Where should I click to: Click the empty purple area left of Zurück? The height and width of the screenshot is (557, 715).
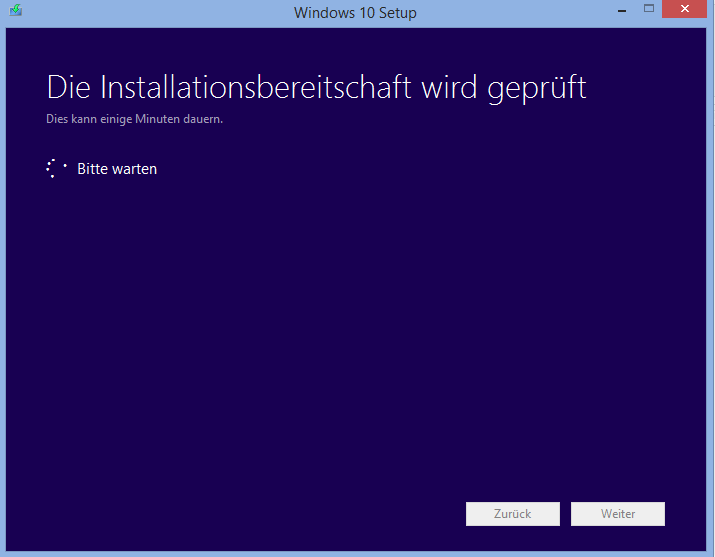[x=250, y=514]
